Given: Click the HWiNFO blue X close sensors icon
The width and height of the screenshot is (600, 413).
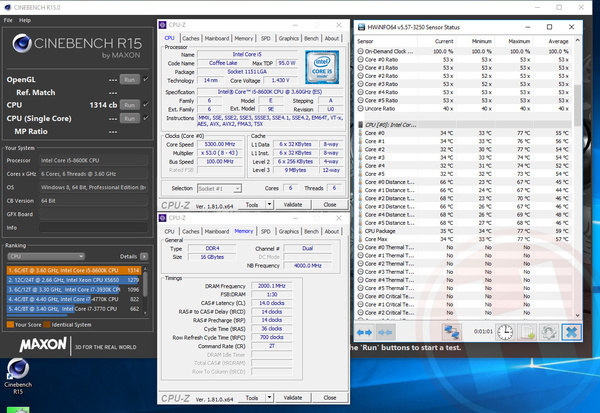Looking at the screenshot, I should click(x=571, y=332).
